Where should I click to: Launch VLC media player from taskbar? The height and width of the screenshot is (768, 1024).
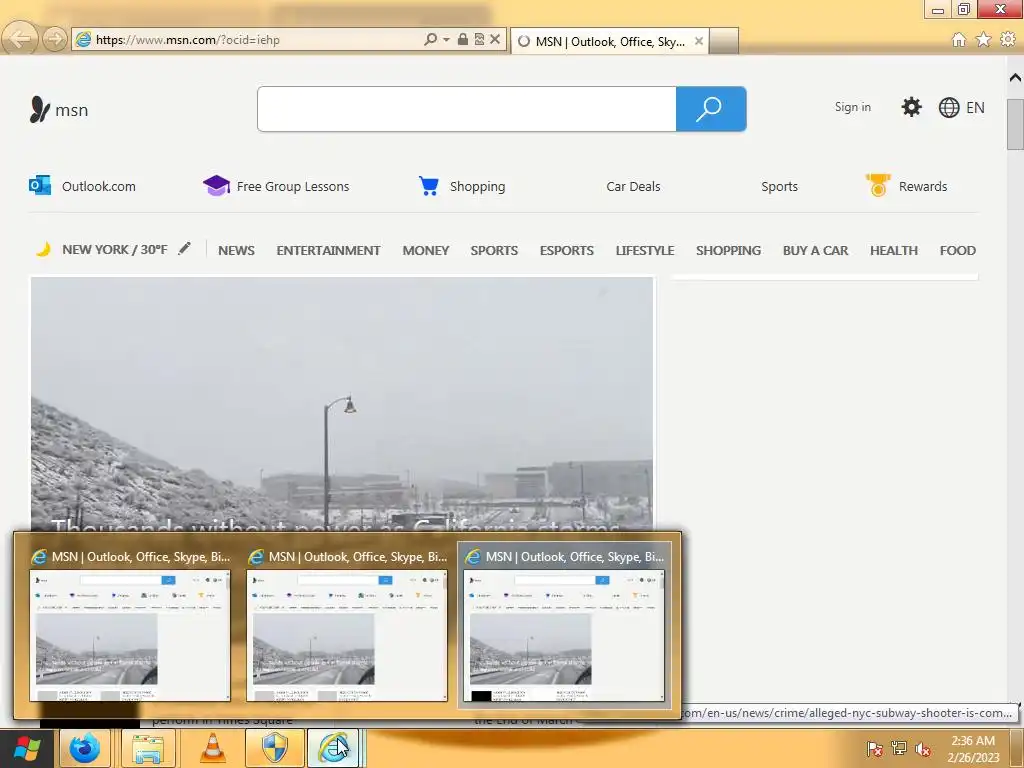pos(212,748)
